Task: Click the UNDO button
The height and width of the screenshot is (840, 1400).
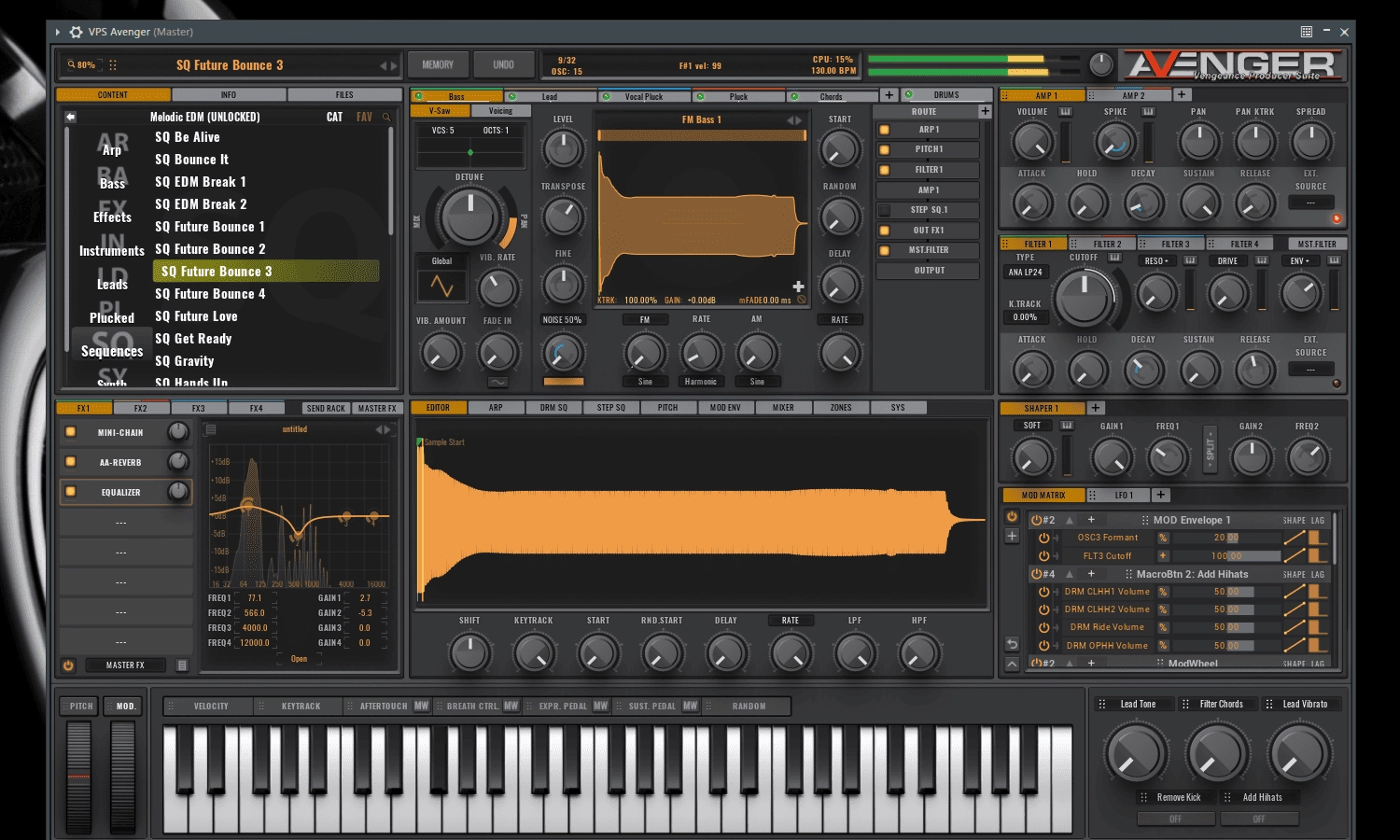Action: point(504,65)
